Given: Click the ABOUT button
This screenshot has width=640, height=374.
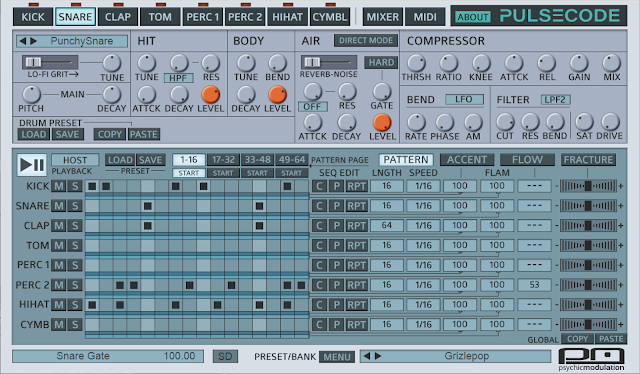Looking at the screenshot, I should tap(473, 17).
